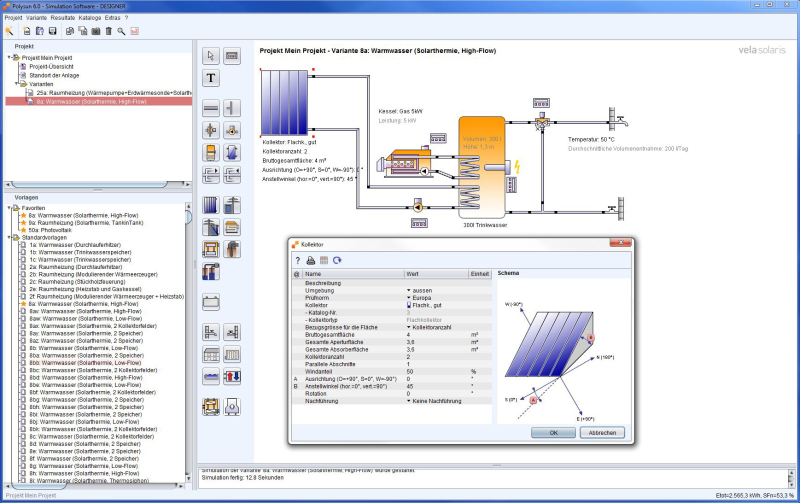Select the red and blue arrows component icon

click(x=232, y=376)
